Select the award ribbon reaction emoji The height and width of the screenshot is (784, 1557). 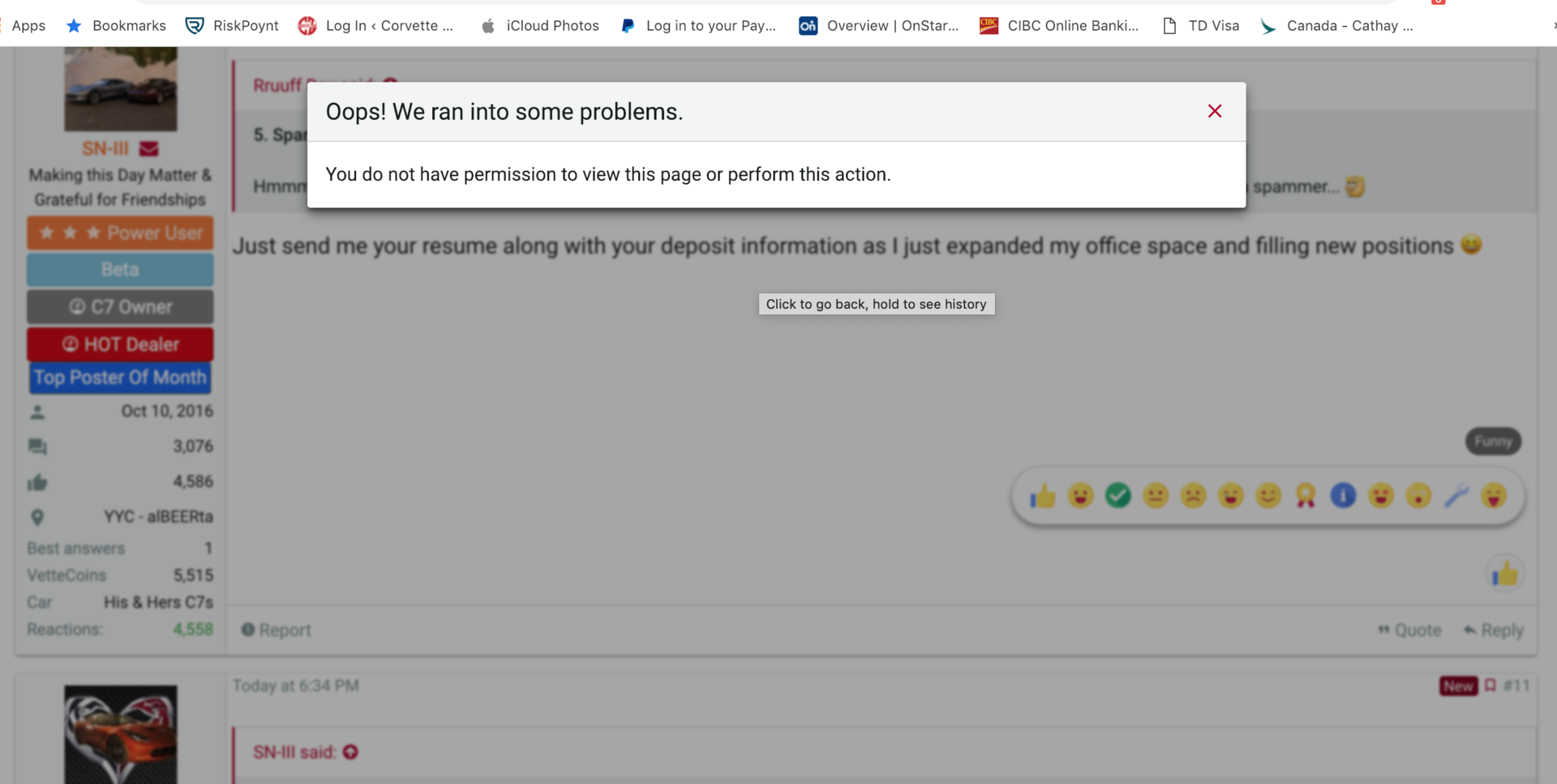pyautogui.click(x=1306, y=495)
